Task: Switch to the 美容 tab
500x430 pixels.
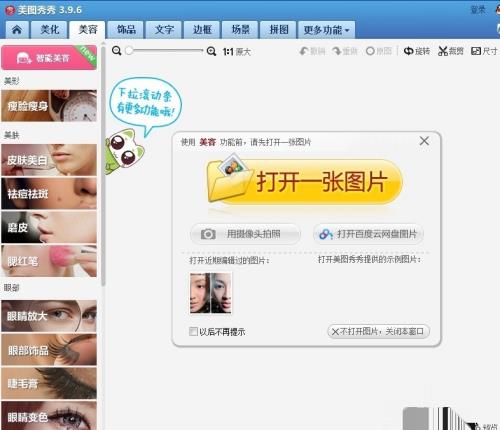Action: [x=87, y=30]
